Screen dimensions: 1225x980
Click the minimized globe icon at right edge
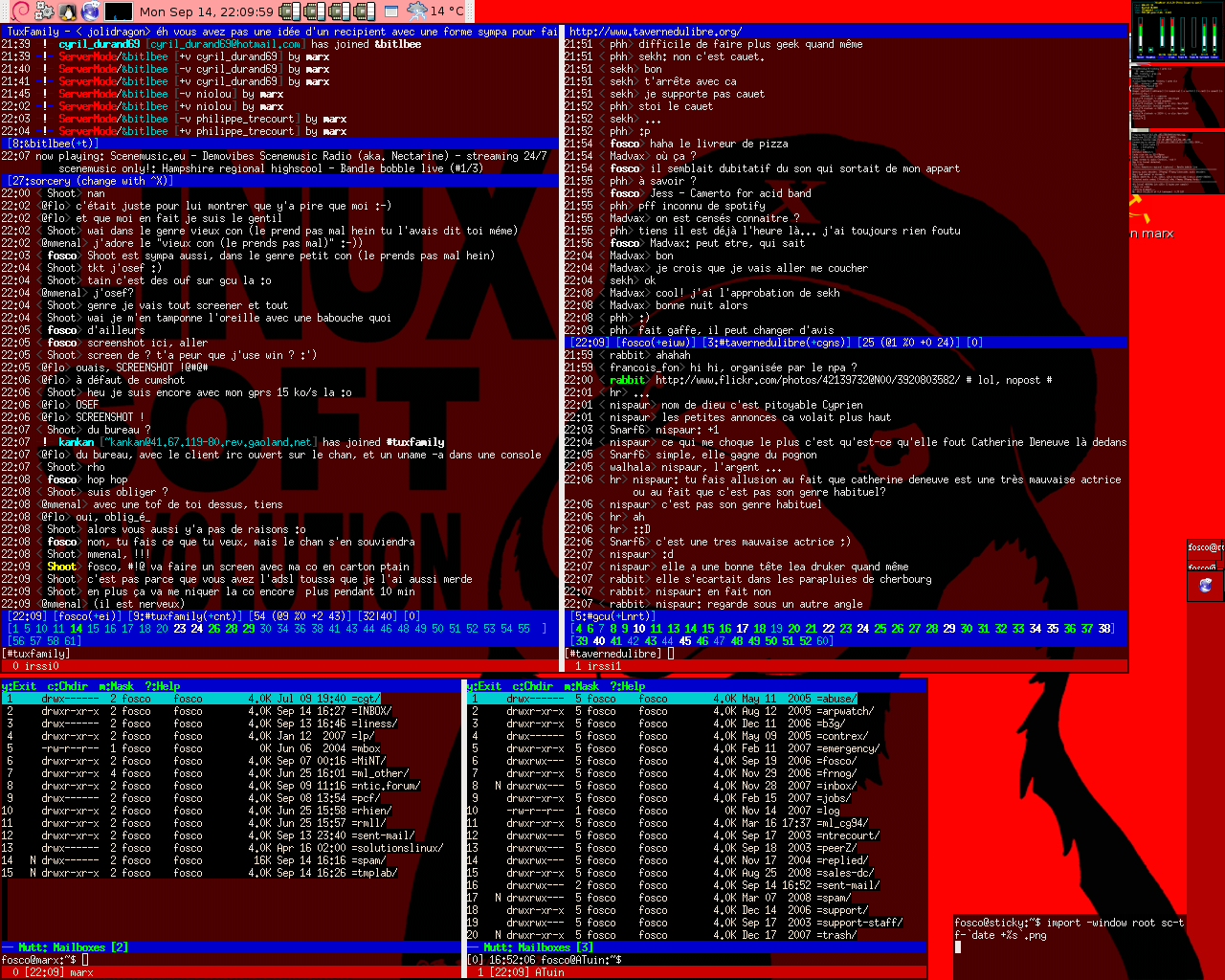click(1205, 586)
